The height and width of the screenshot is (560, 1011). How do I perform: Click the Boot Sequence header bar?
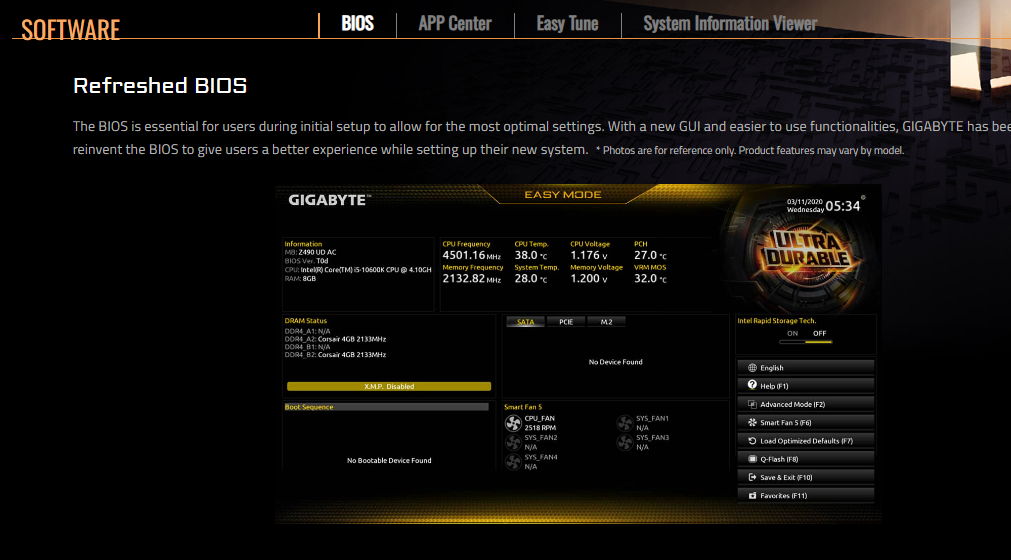pyautogui.click(x=386, y=407)
